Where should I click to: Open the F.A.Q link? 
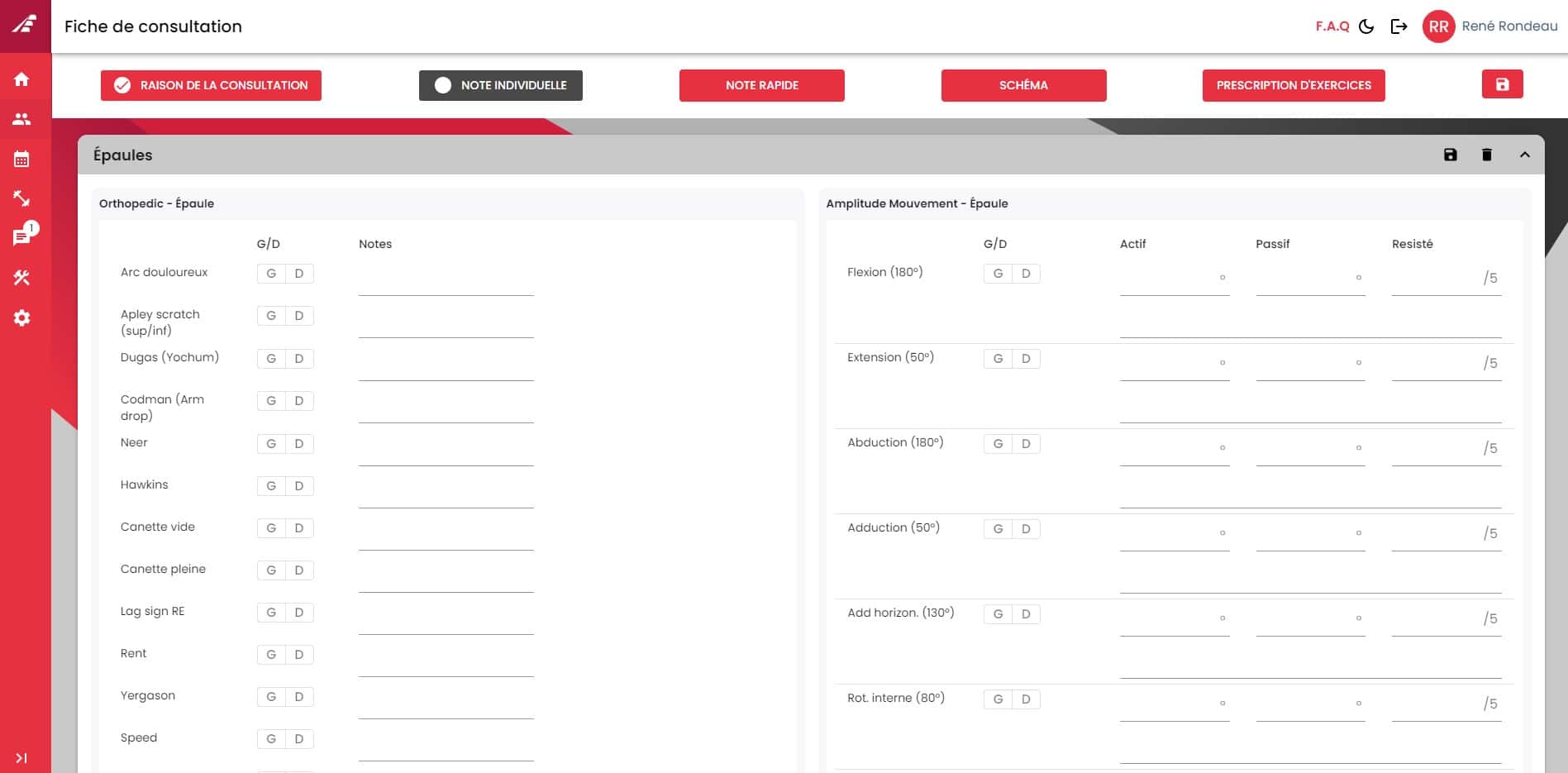[1332, 26]
